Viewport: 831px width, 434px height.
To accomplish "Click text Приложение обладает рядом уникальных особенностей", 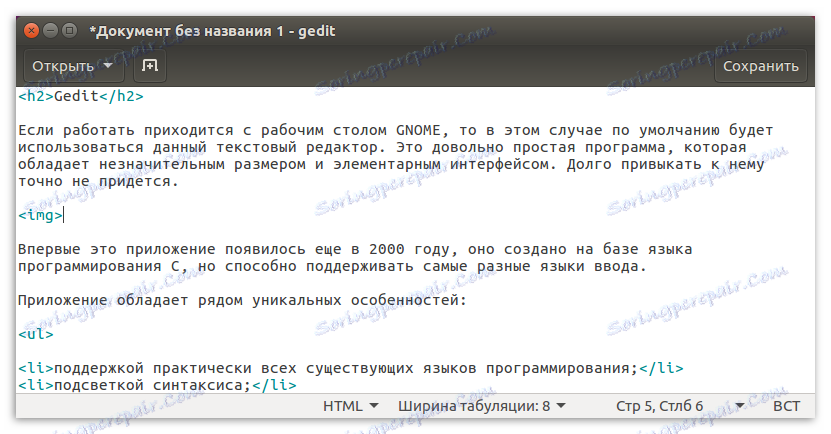I will tap(242, 300).
